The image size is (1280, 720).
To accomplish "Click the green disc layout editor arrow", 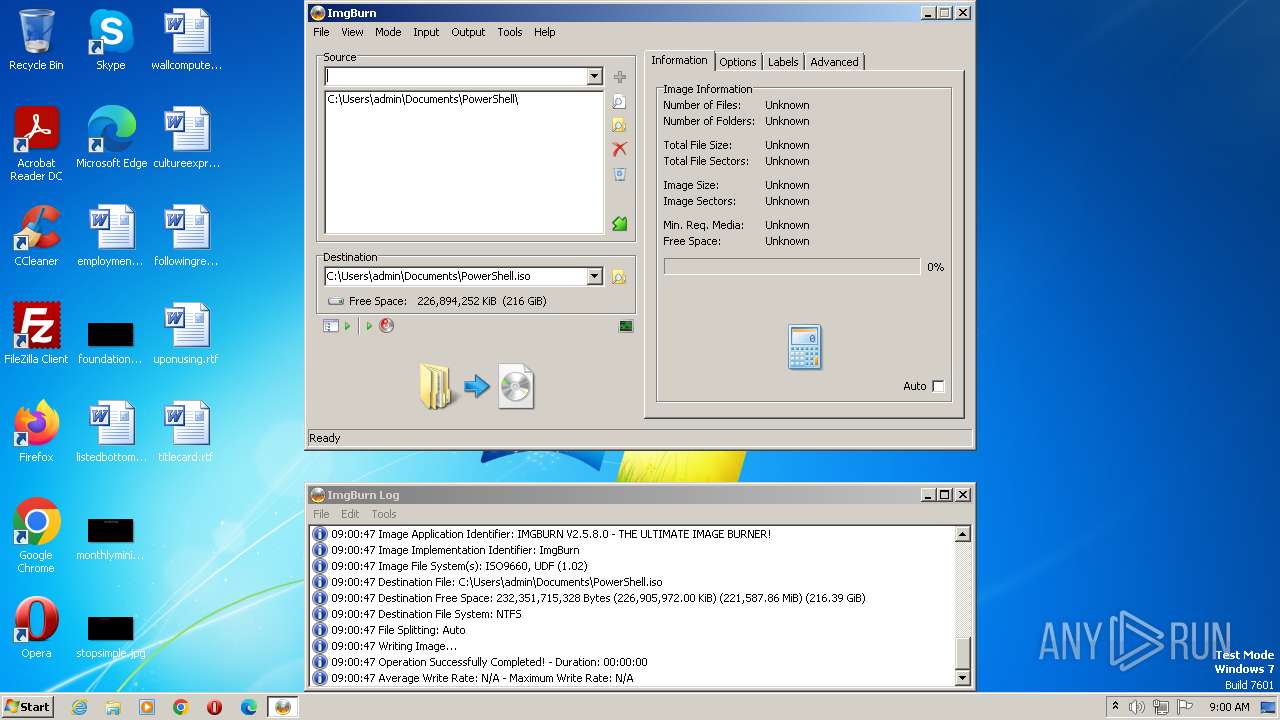I will pos(620,224).
